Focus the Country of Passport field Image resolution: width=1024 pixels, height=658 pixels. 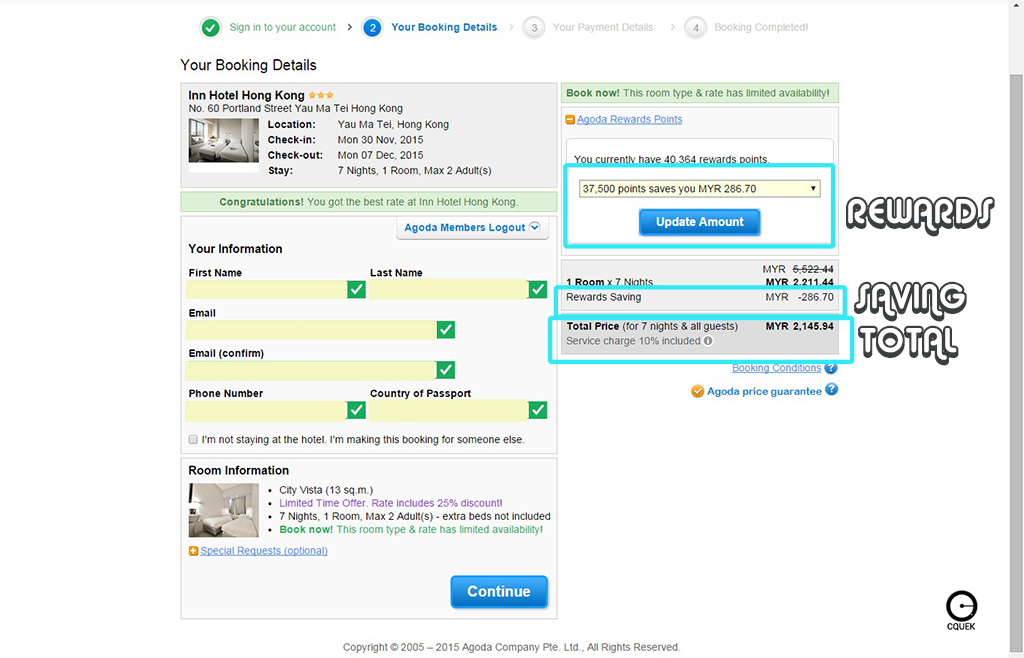pos(449,410)
